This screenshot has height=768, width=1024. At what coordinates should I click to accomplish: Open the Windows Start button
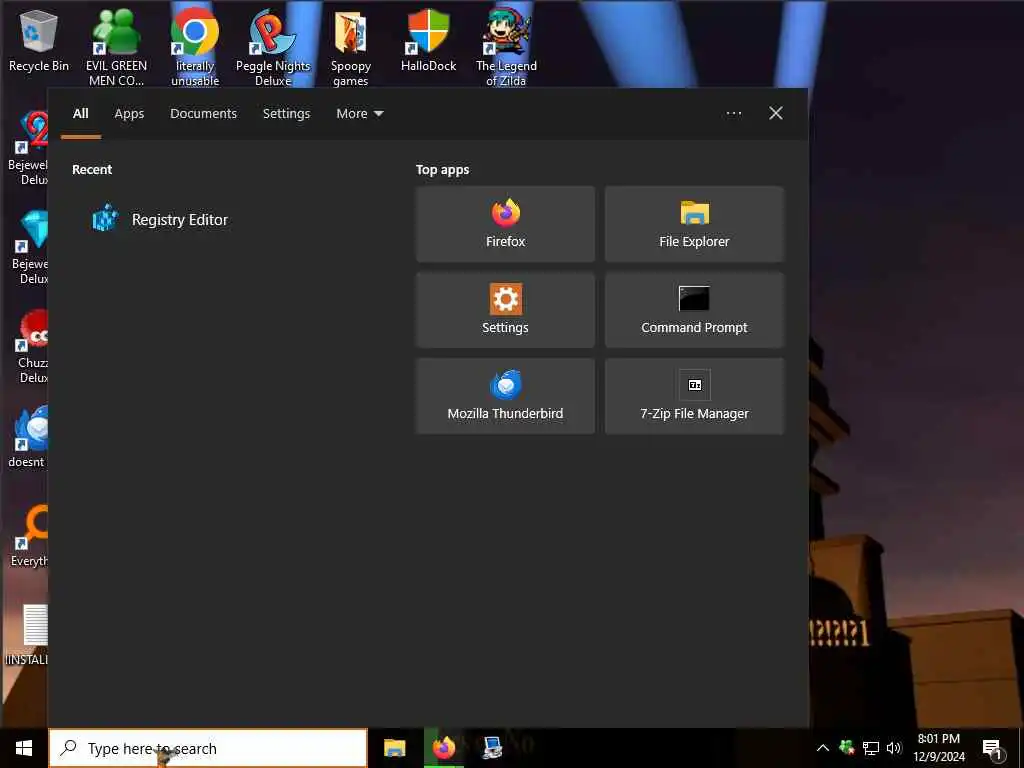(x=24, y=748)
